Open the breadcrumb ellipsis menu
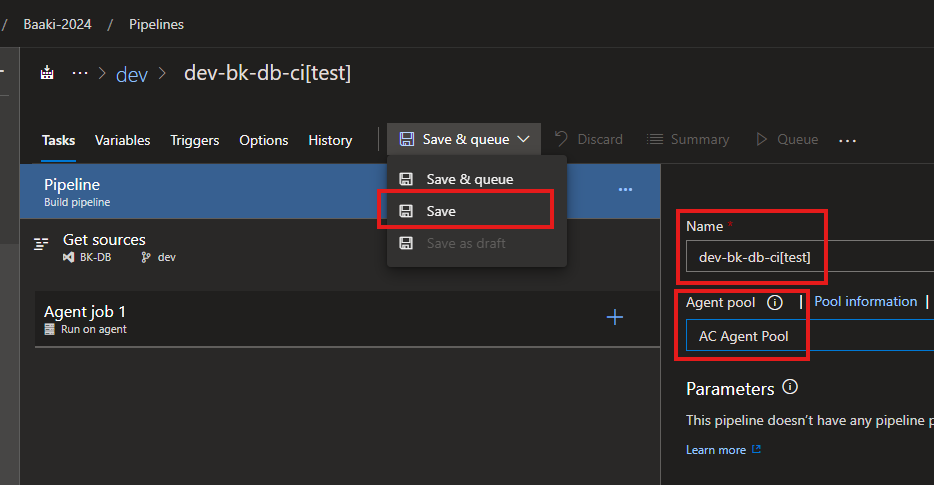934x485 pixels. click(x=80, y=73)
